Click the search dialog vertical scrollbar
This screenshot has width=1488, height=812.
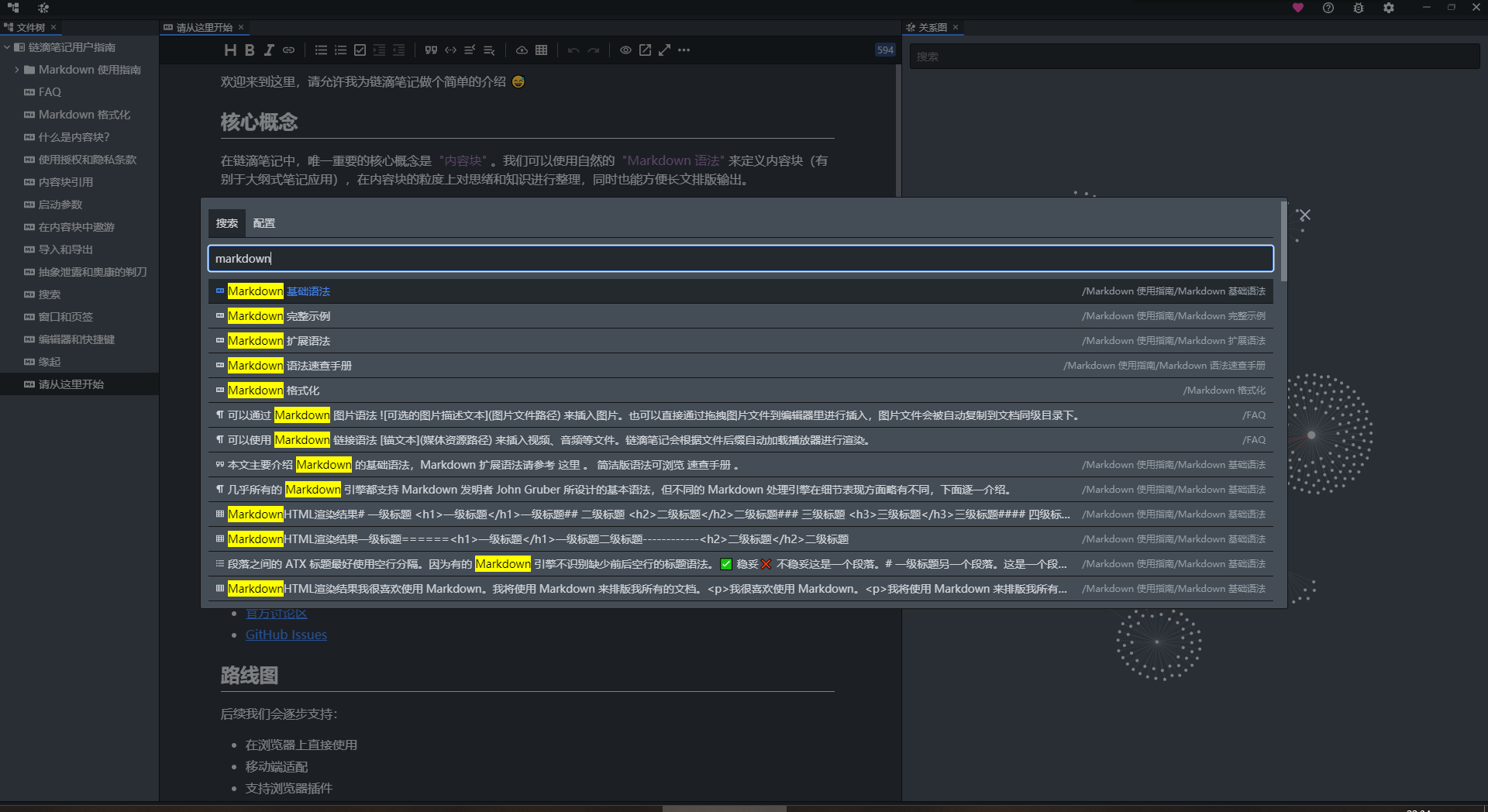pyautogui.click(x=1283, y=242)
